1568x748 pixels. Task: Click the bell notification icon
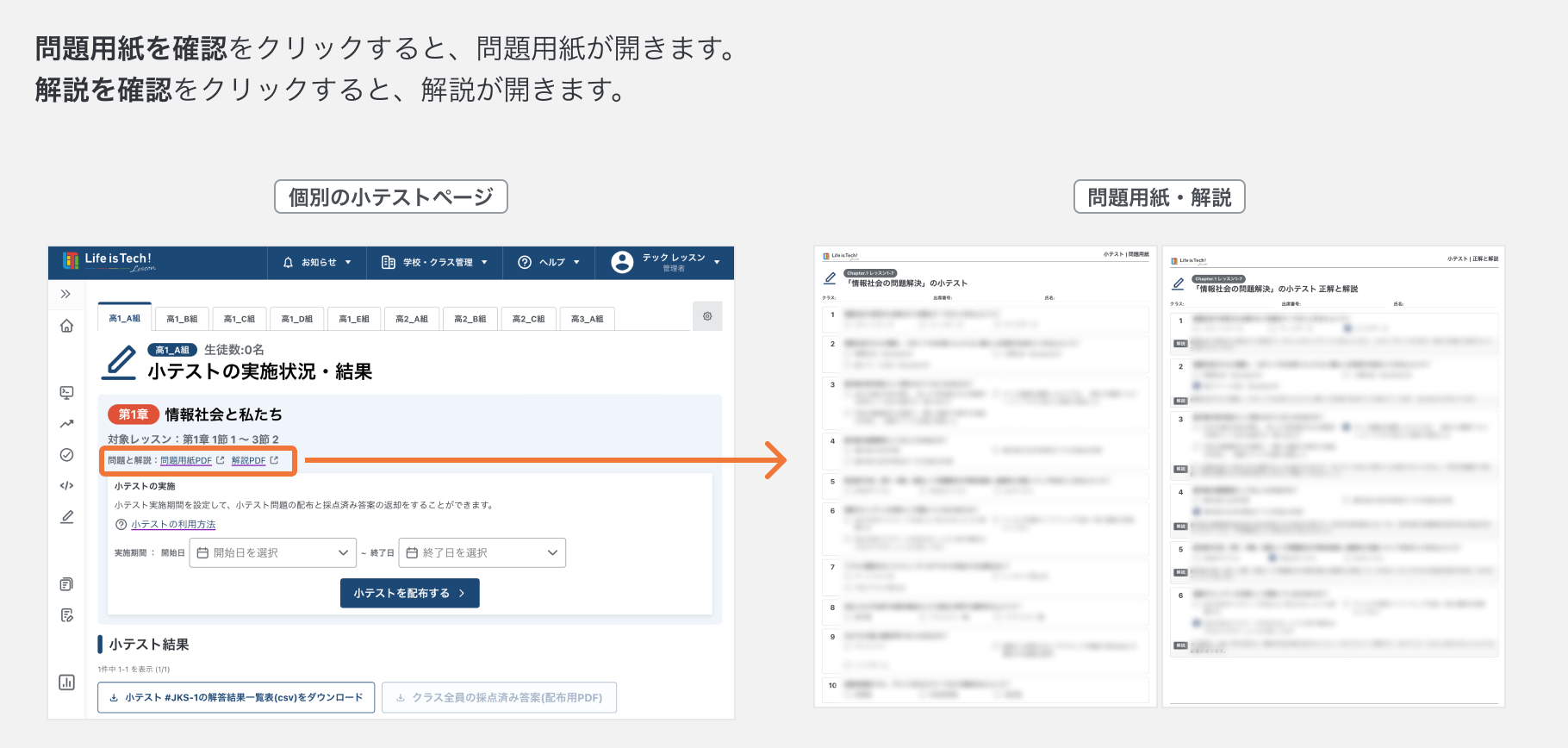(x=288, y=262)
